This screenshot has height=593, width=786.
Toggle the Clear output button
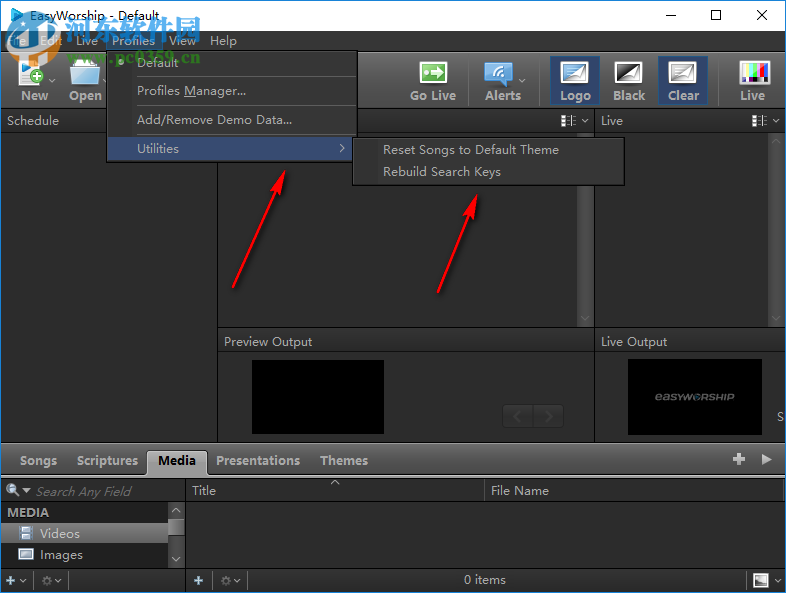pos(683,80)
